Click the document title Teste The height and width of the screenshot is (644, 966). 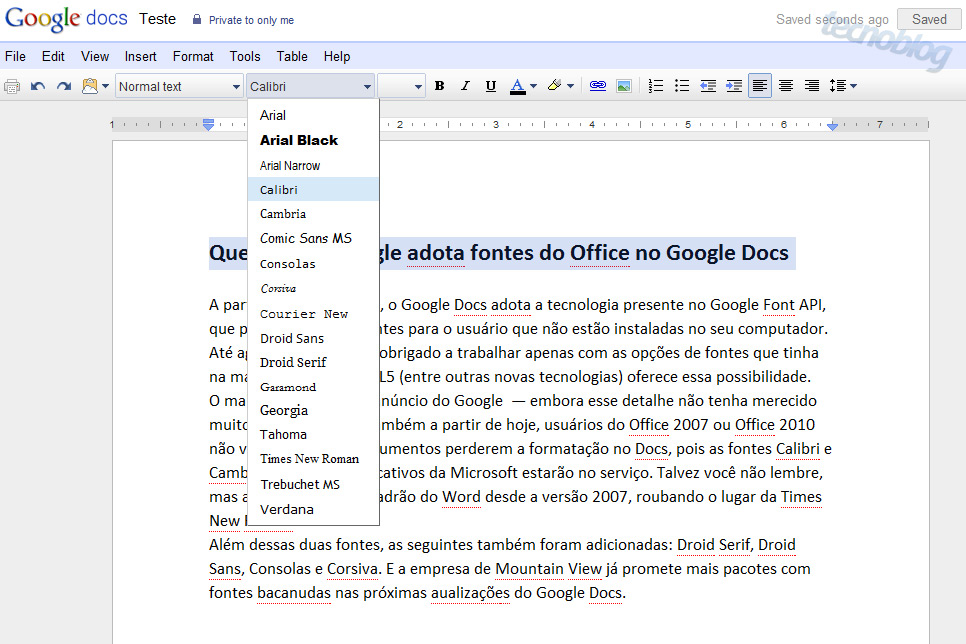coord(157,19)
